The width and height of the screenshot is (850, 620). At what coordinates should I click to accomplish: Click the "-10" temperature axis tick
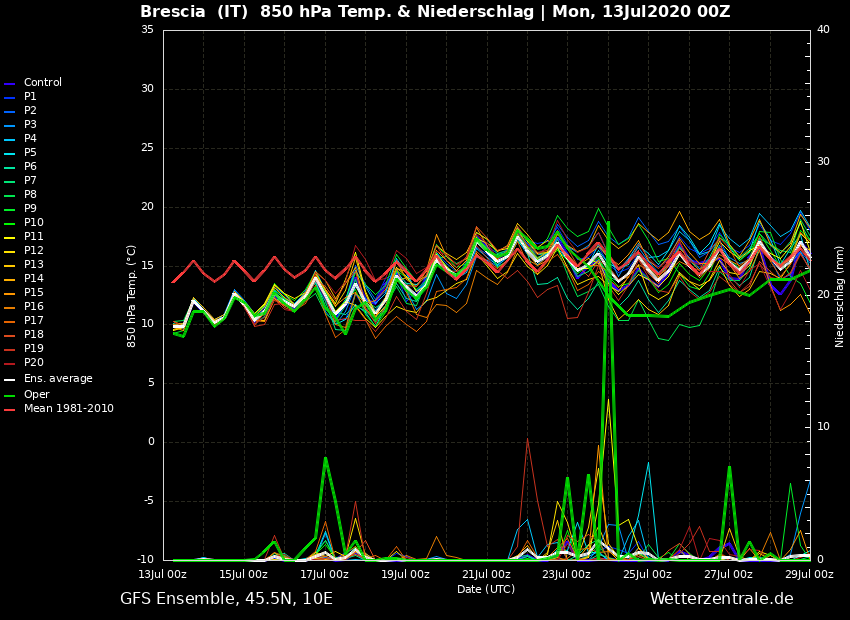pyautogui.click(x=145, y=559)
